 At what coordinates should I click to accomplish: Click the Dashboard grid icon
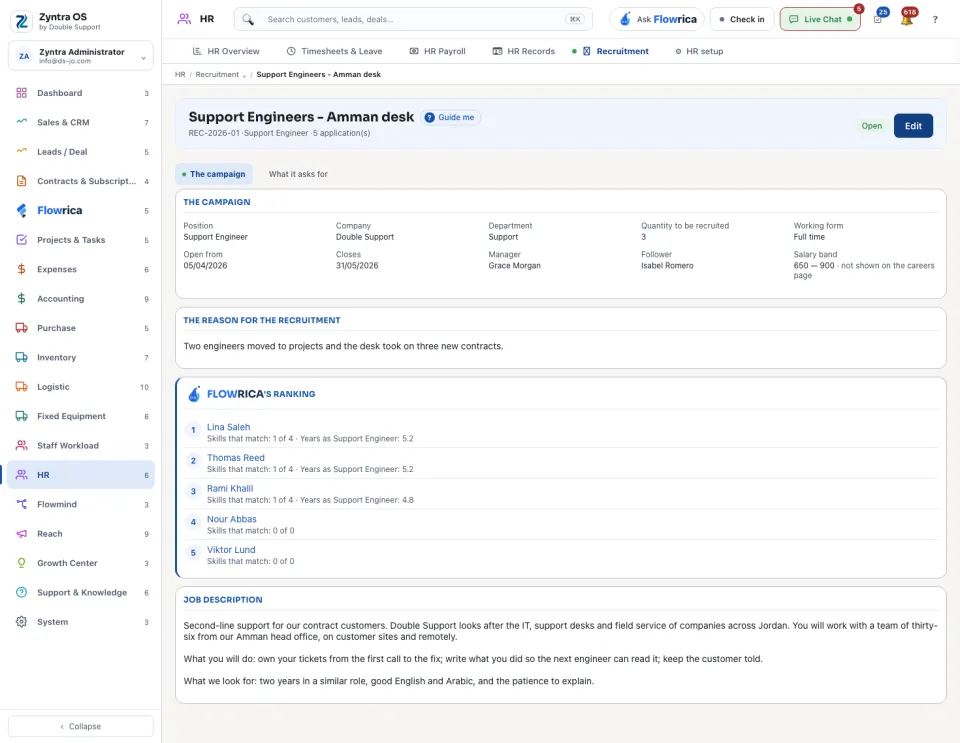tap(21, 93)
